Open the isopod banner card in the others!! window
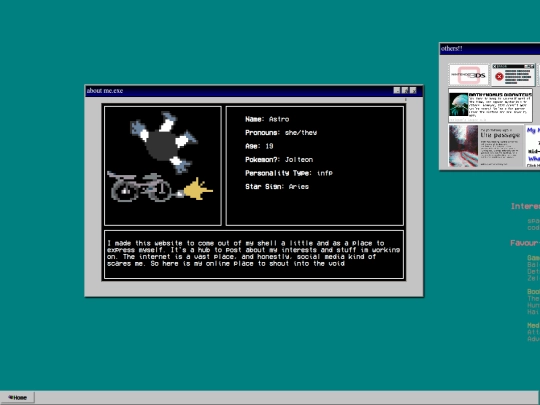The height and width of the screenshot is (405, 540). pyautogui.click(x=490, y=105)
